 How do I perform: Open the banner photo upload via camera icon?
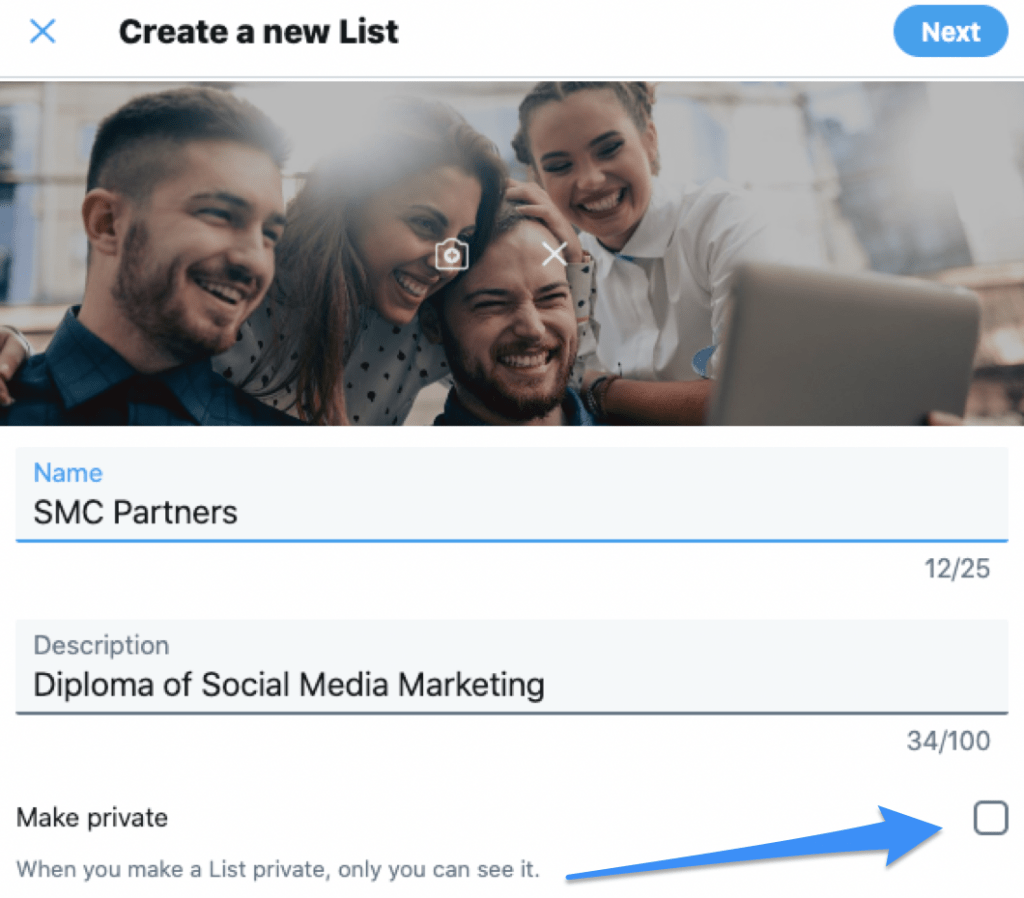[450, 254]
